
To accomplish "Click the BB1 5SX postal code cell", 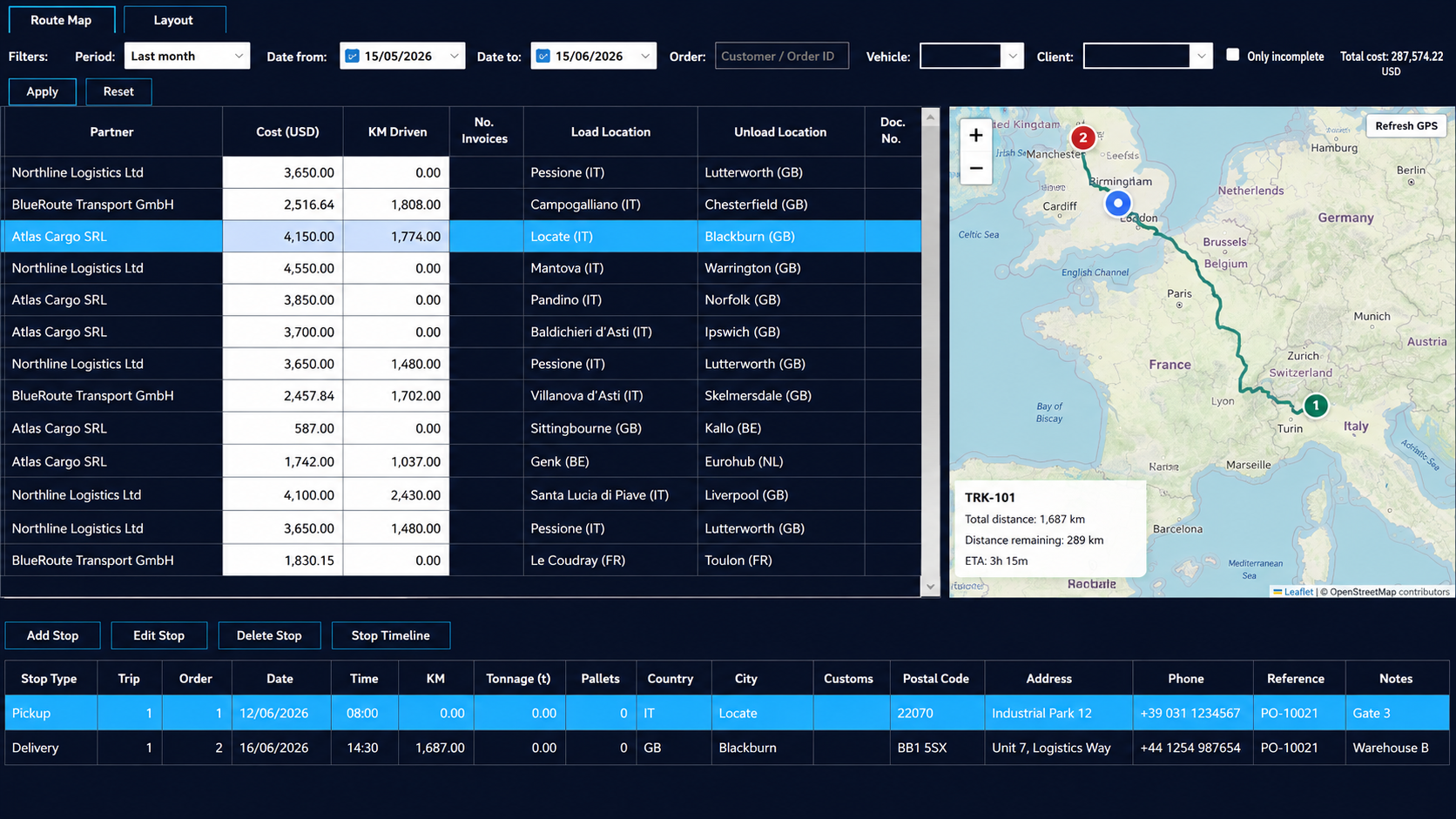I will (x=937, y=748).
